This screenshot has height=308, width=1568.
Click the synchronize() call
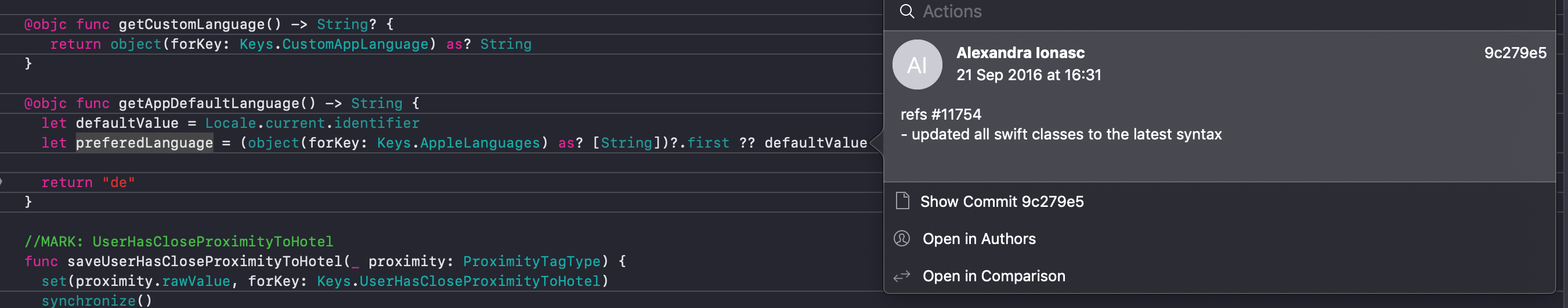96,300
